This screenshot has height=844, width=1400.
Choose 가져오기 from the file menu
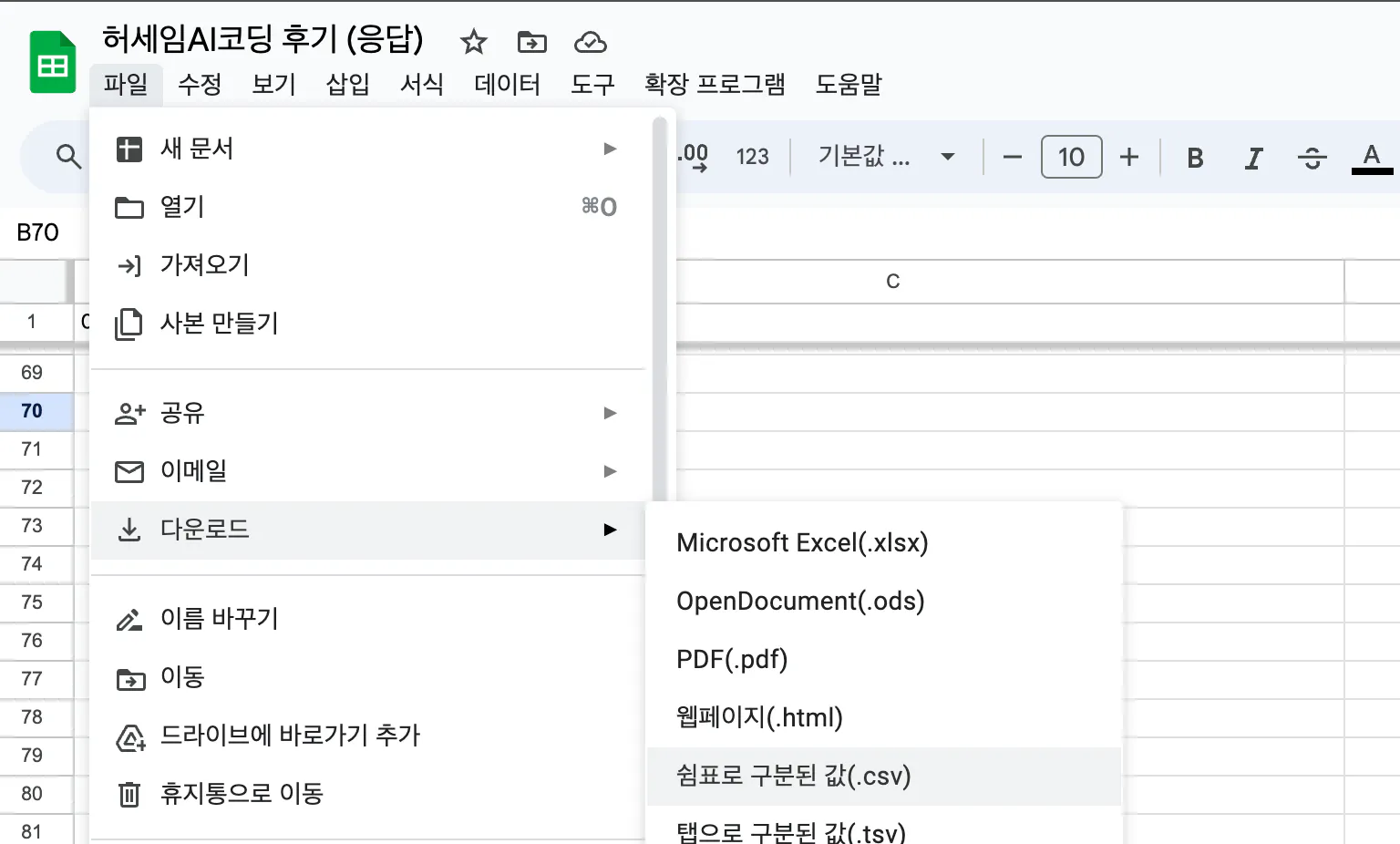point(368,265)
